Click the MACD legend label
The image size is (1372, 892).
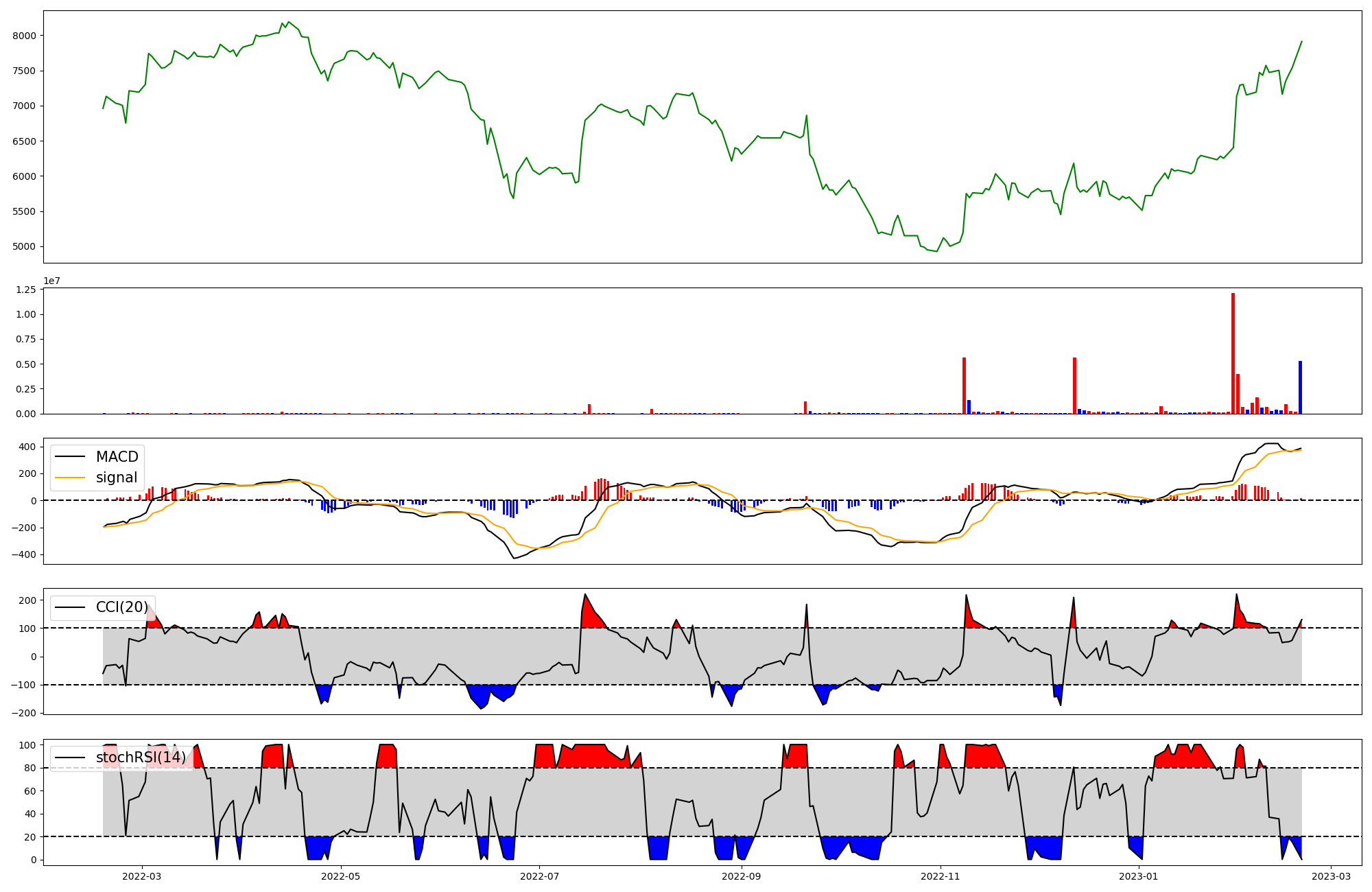coord(117,457)
